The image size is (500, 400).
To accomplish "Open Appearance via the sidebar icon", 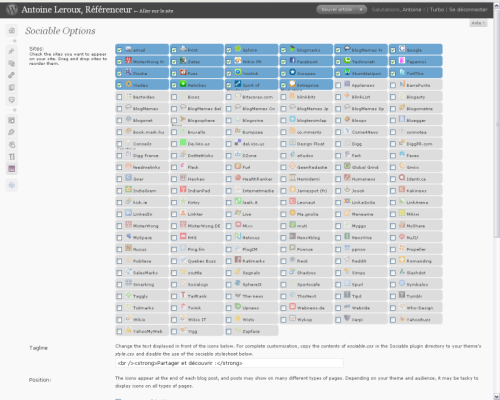I will pyautogui.click(x=12, y=120).
